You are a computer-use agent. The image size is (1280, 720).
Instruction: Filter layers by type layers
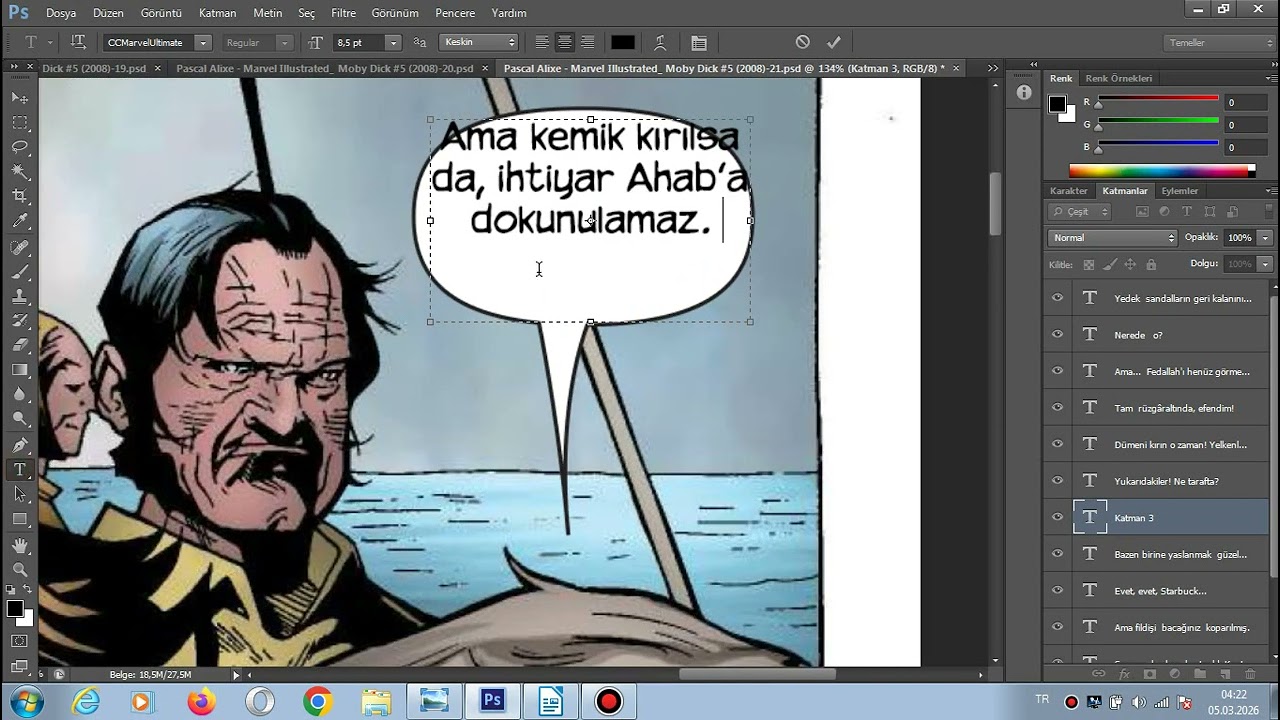pos(1187,212)
